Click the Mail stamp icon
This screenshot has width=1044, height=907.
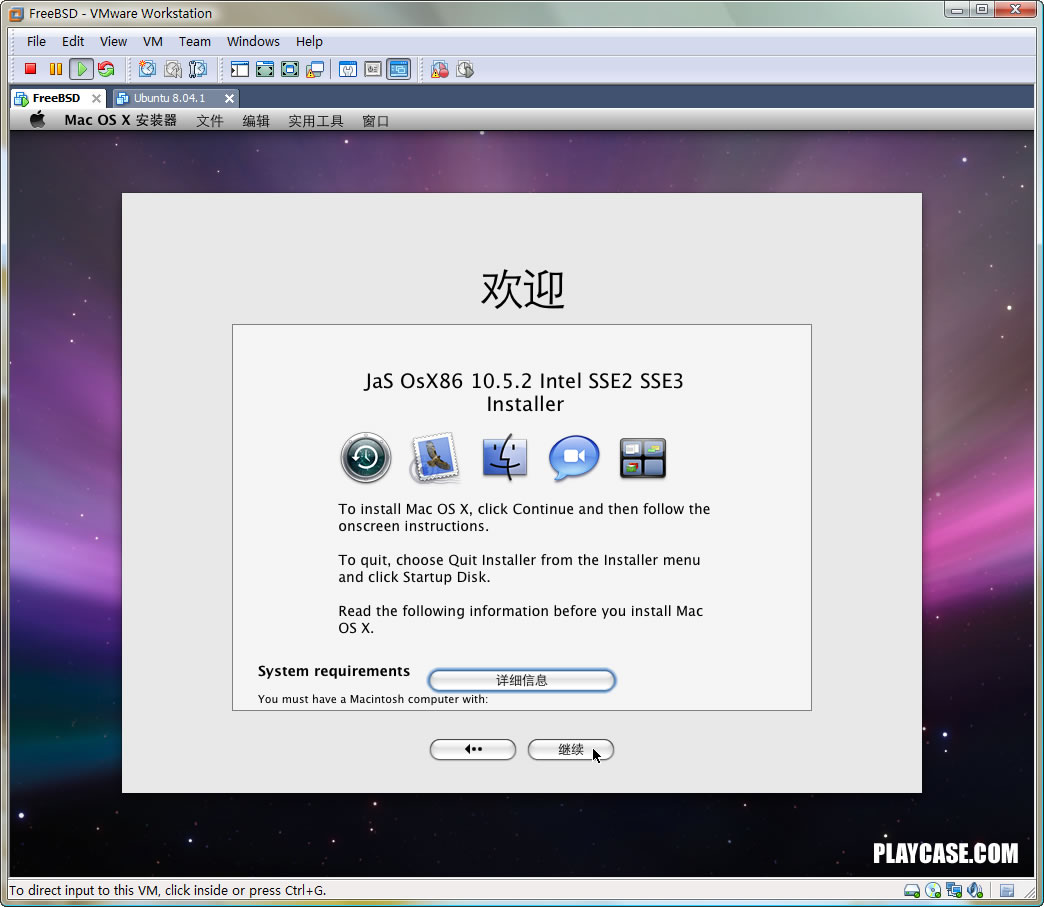435,457
